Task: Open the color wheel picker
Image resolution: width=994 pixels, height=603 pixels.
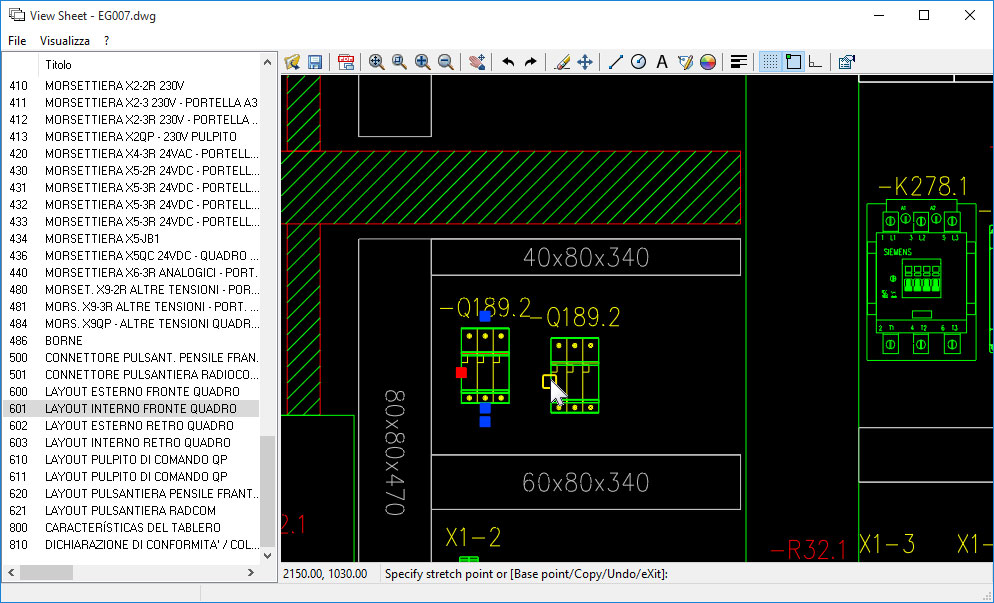Action: (x=708, y=62)
